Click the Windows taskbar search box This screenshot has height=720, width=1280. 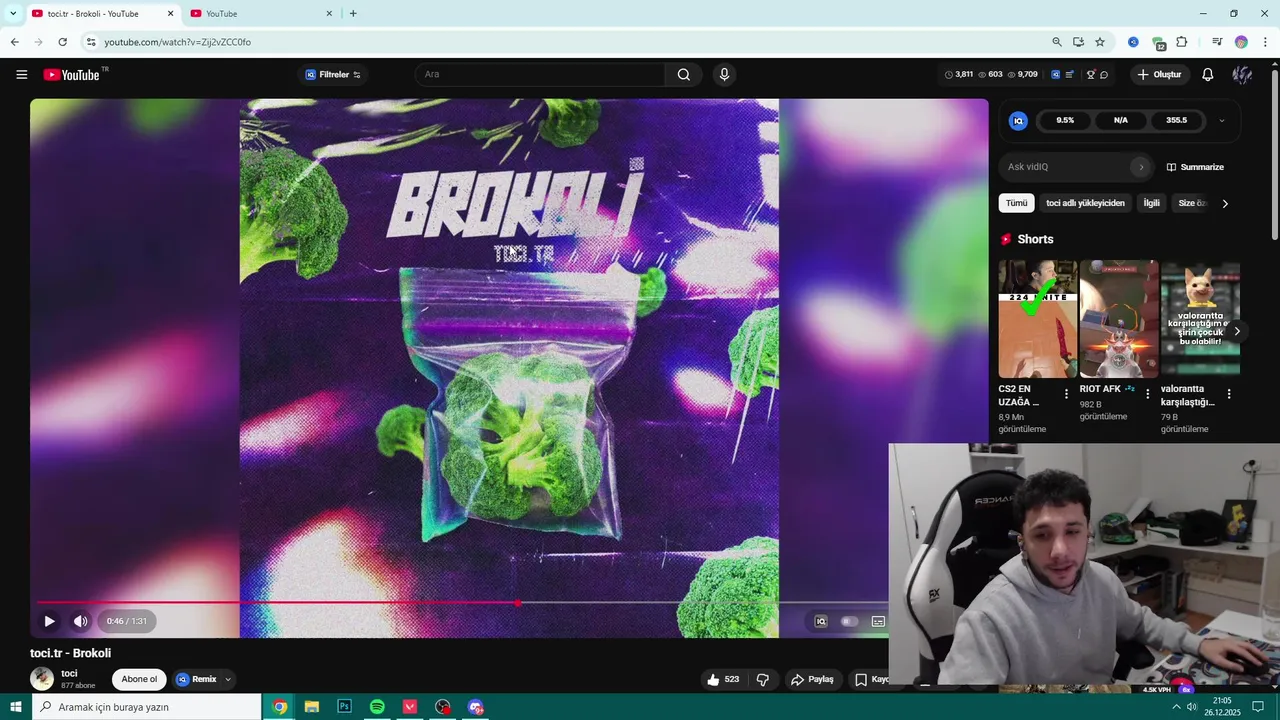tap(147, 707)
